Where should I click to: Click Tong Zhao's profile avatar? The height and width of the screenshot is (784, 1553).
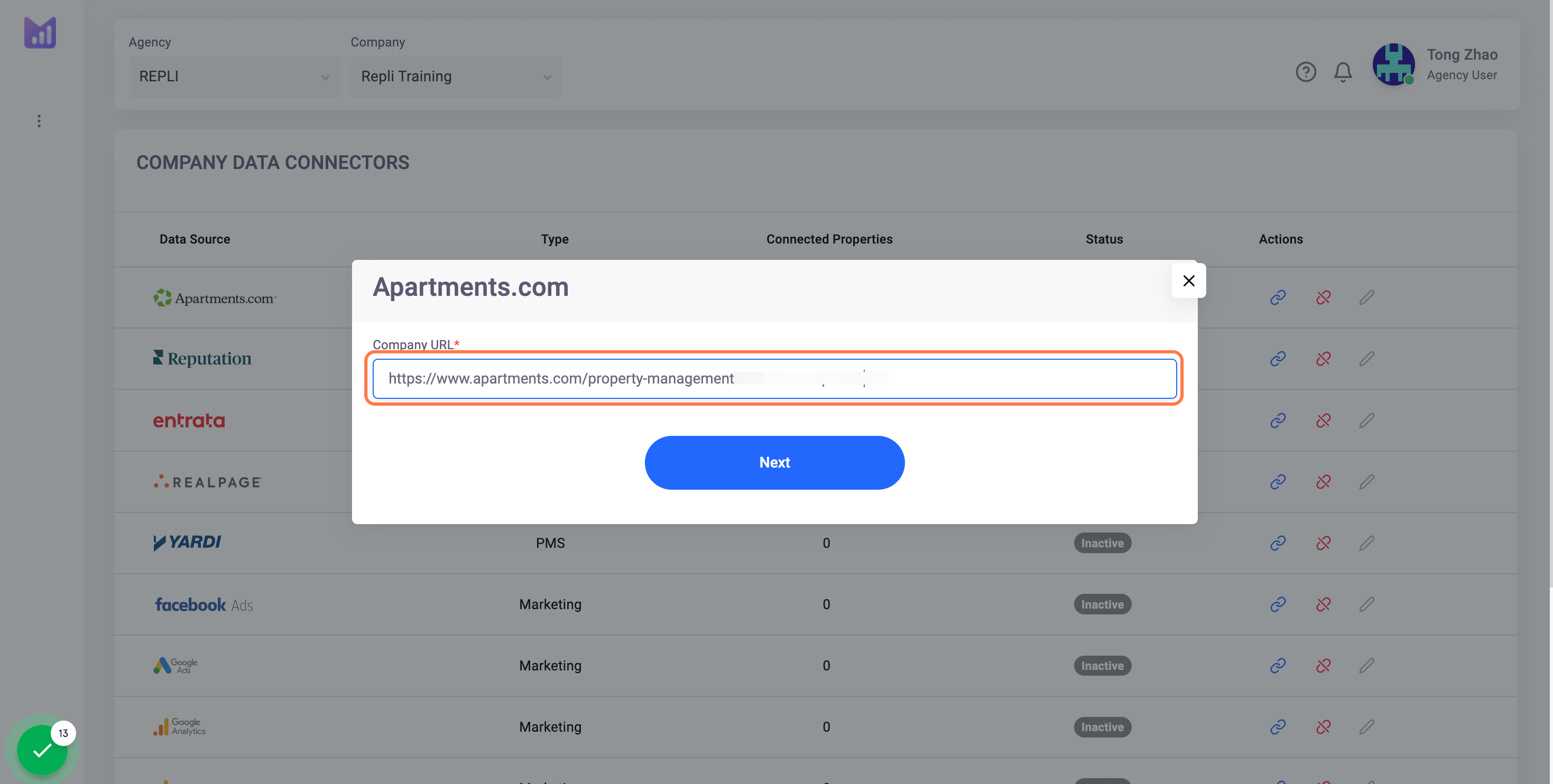pyautogui.click(x=1393, y=64)
